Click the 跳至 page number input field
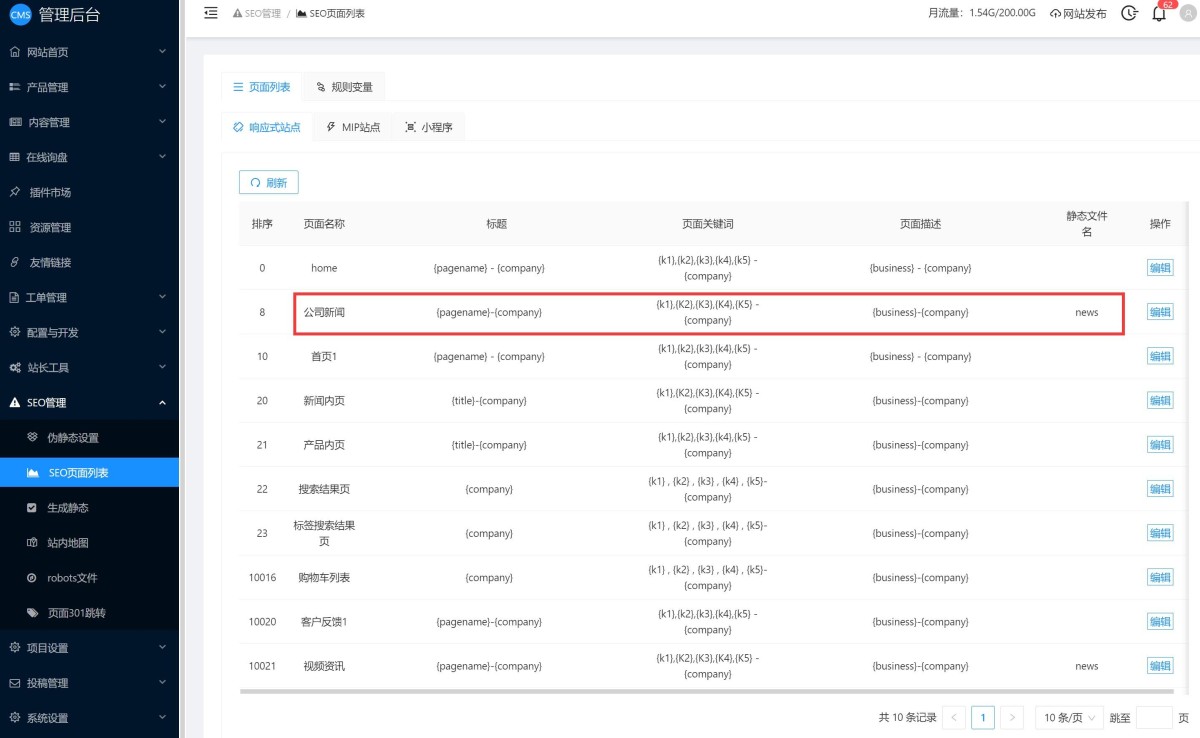Viewport: 1200px width, 738px height. 1155,717
